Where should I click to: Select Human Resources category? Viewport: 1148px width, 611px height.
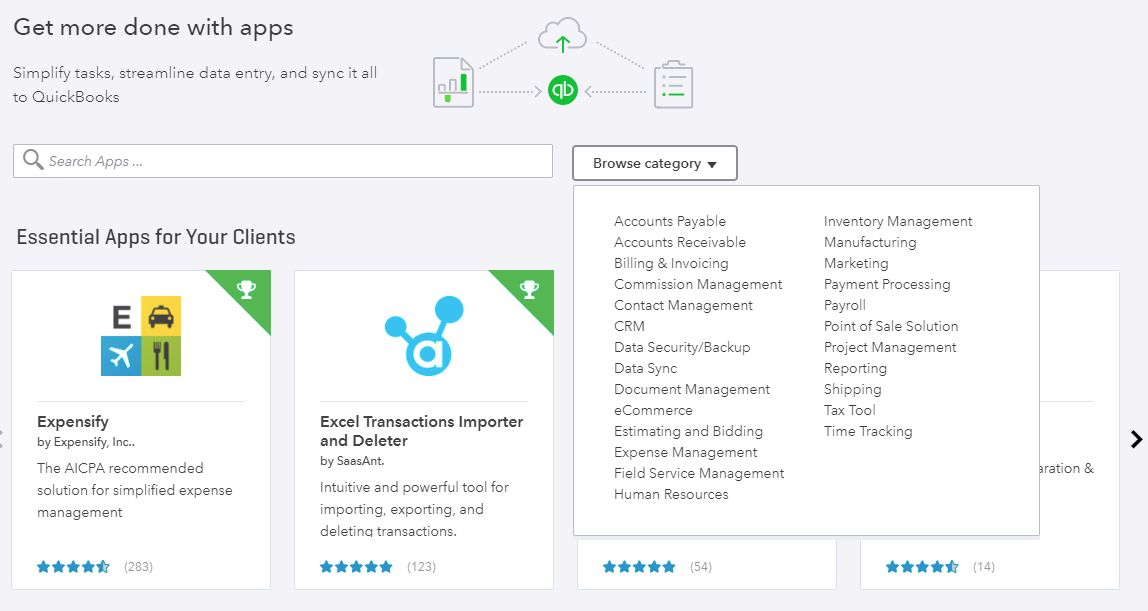pos(671,494)
